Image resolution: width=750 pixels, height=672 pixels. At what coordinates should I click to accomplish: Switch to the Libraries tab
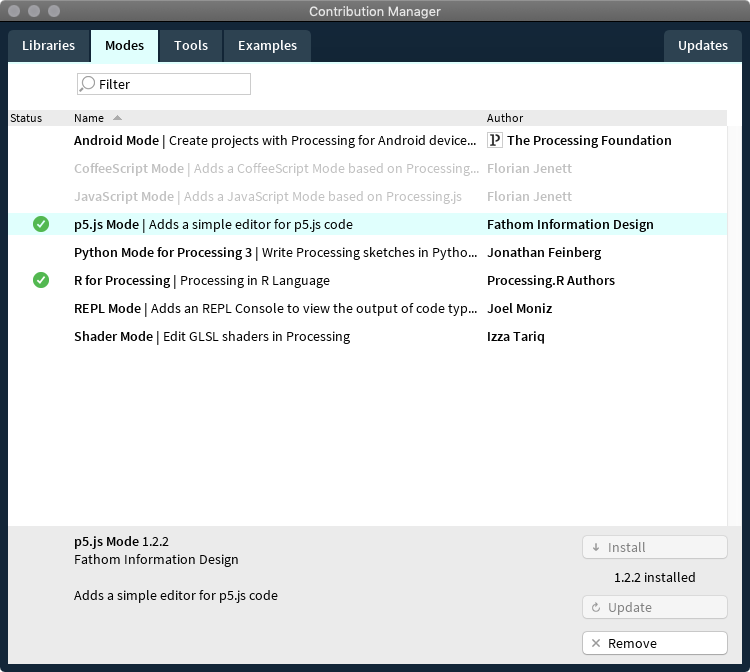[49, 45]
